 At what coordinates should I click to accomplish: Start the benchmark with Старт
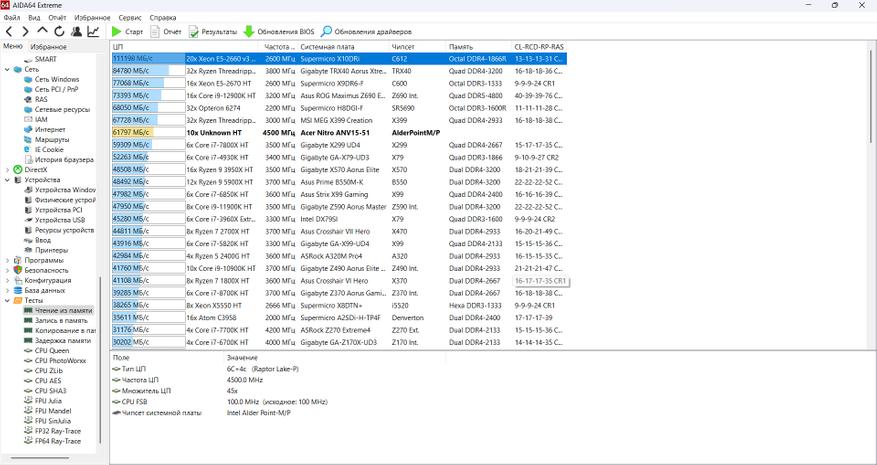tap(128, 32)
